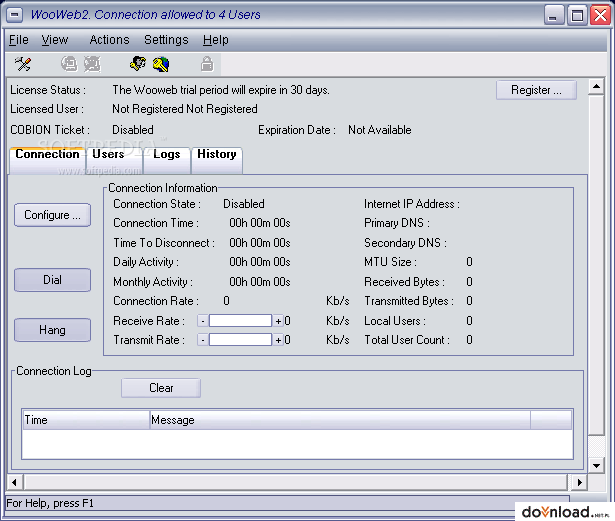Screen dimensions: 615x521
Task: Click the 'Connection State :' label
Action: click(157, 204)
